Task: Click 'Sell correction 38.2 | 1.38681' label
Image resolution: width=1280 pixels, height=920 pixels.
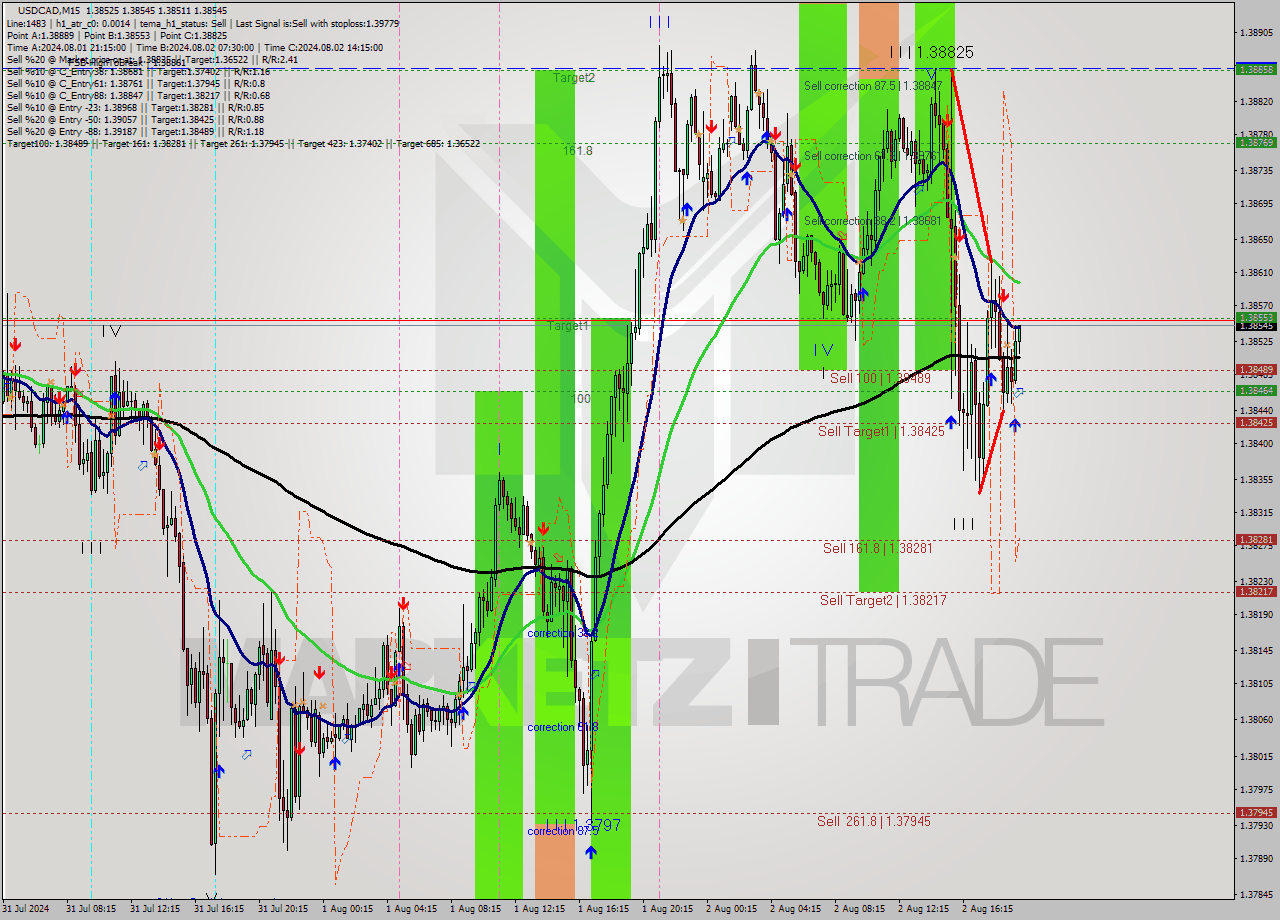Action: coord(873,221)
